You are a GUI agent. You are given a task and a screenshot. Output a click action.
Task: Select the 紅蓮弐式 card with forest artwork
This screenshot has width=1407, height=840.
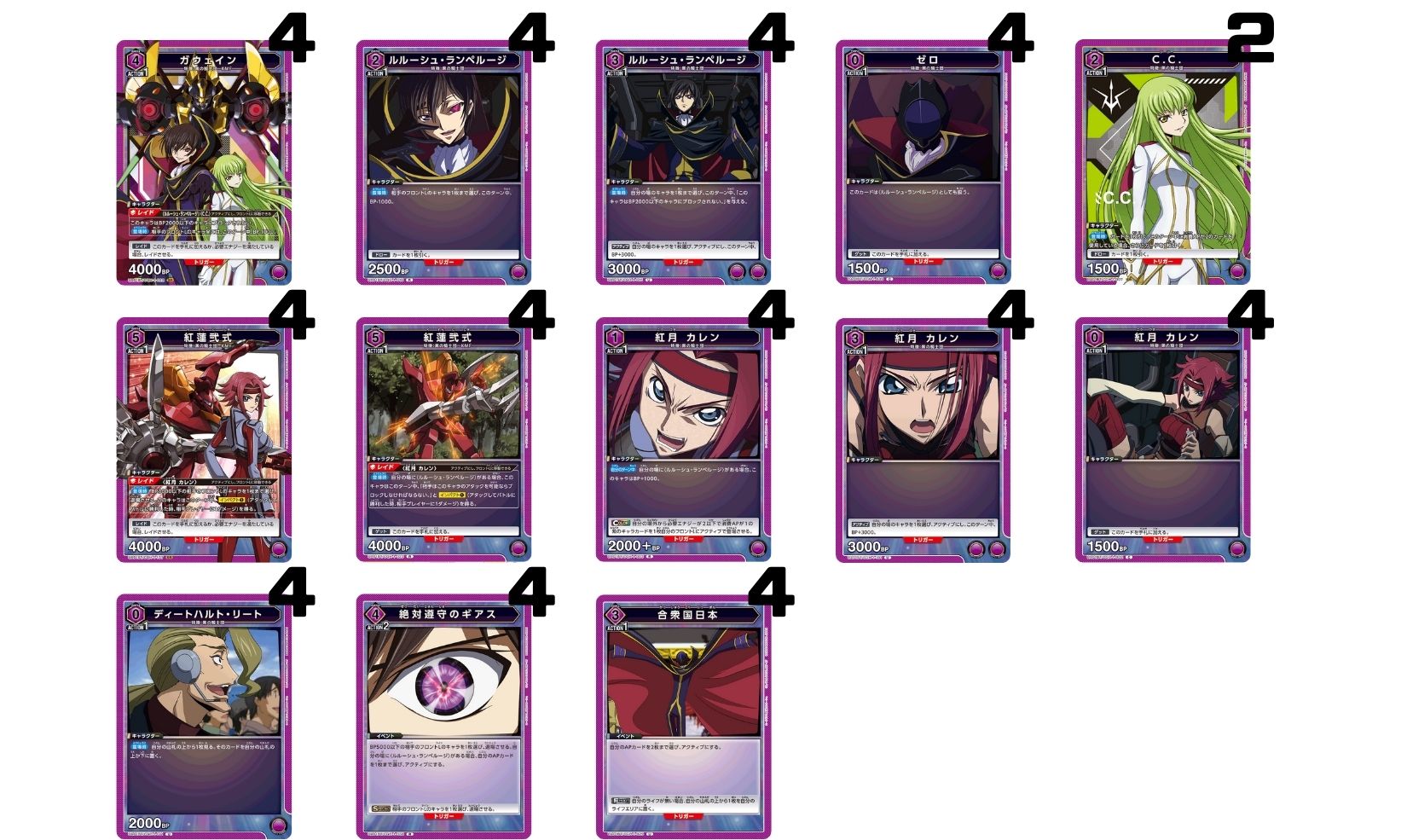pos(444,439)
